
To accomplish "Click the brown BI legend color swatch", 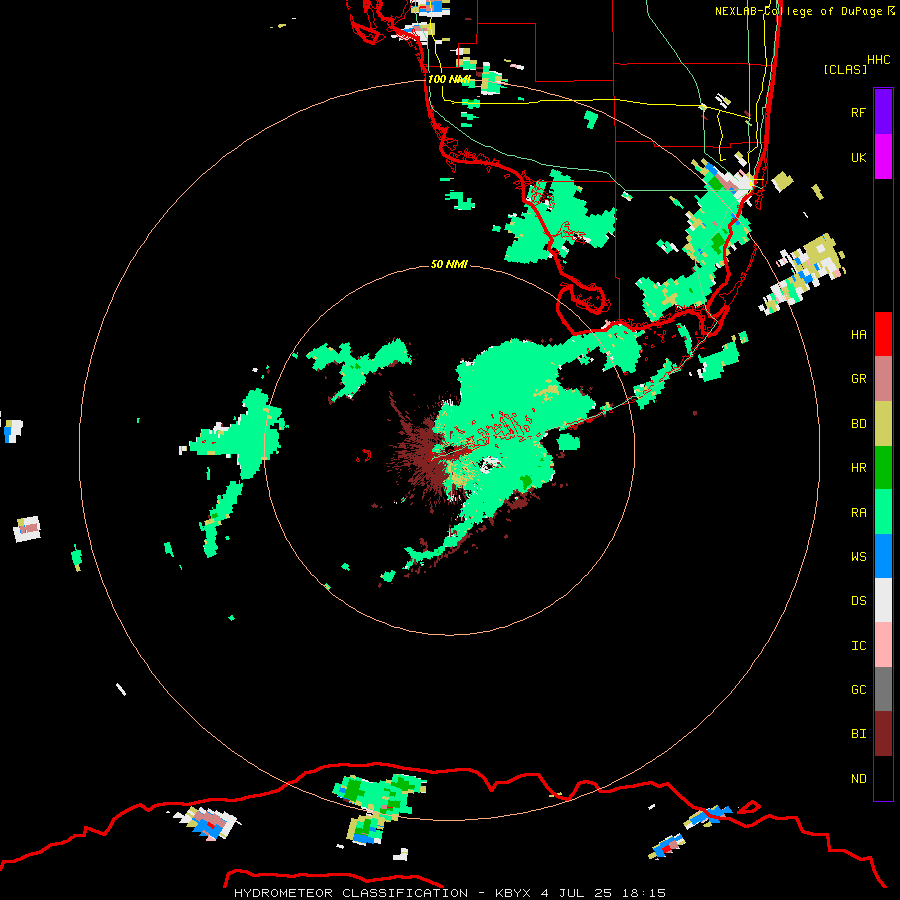I will point(883,734).
